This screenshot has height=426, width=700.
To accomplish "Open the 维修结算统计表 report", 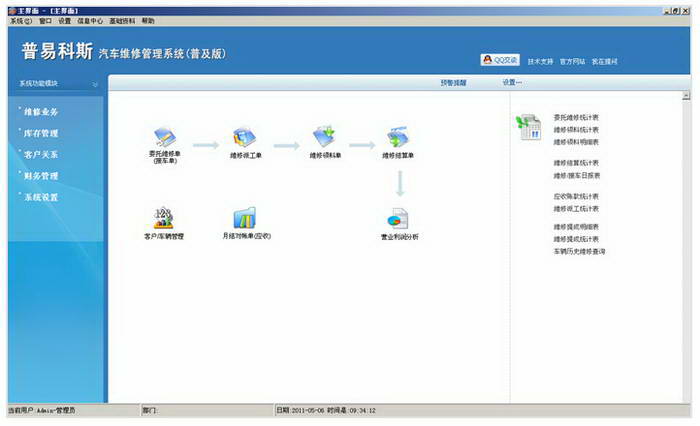I will (x=576, y=163).
